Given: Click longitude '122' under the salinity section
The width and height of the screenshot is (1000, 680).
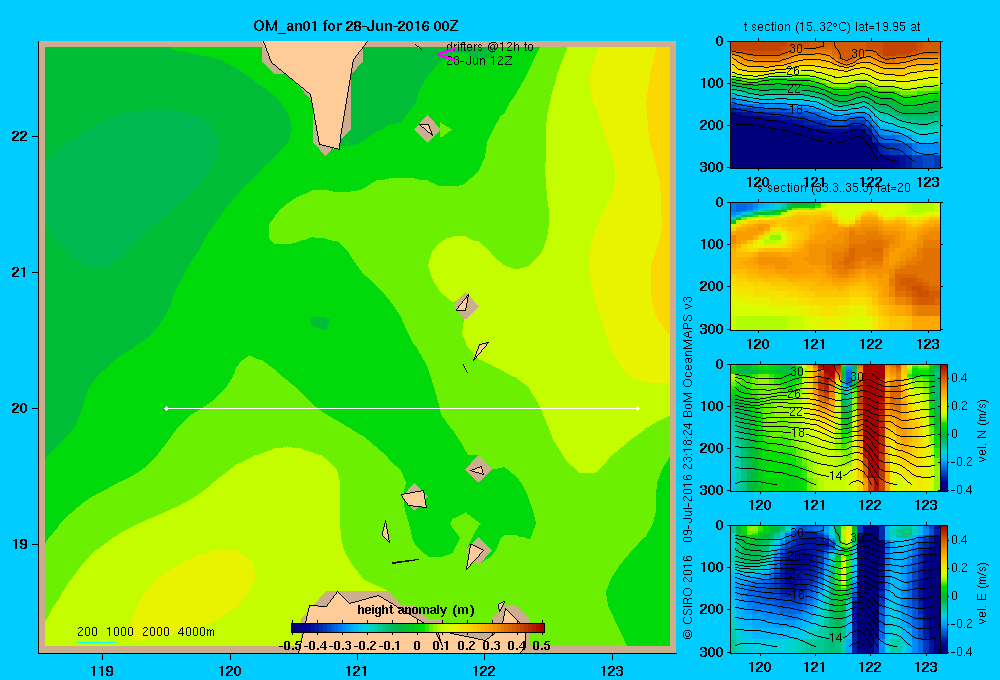Looking at the screenshot, I should (871, 344).
